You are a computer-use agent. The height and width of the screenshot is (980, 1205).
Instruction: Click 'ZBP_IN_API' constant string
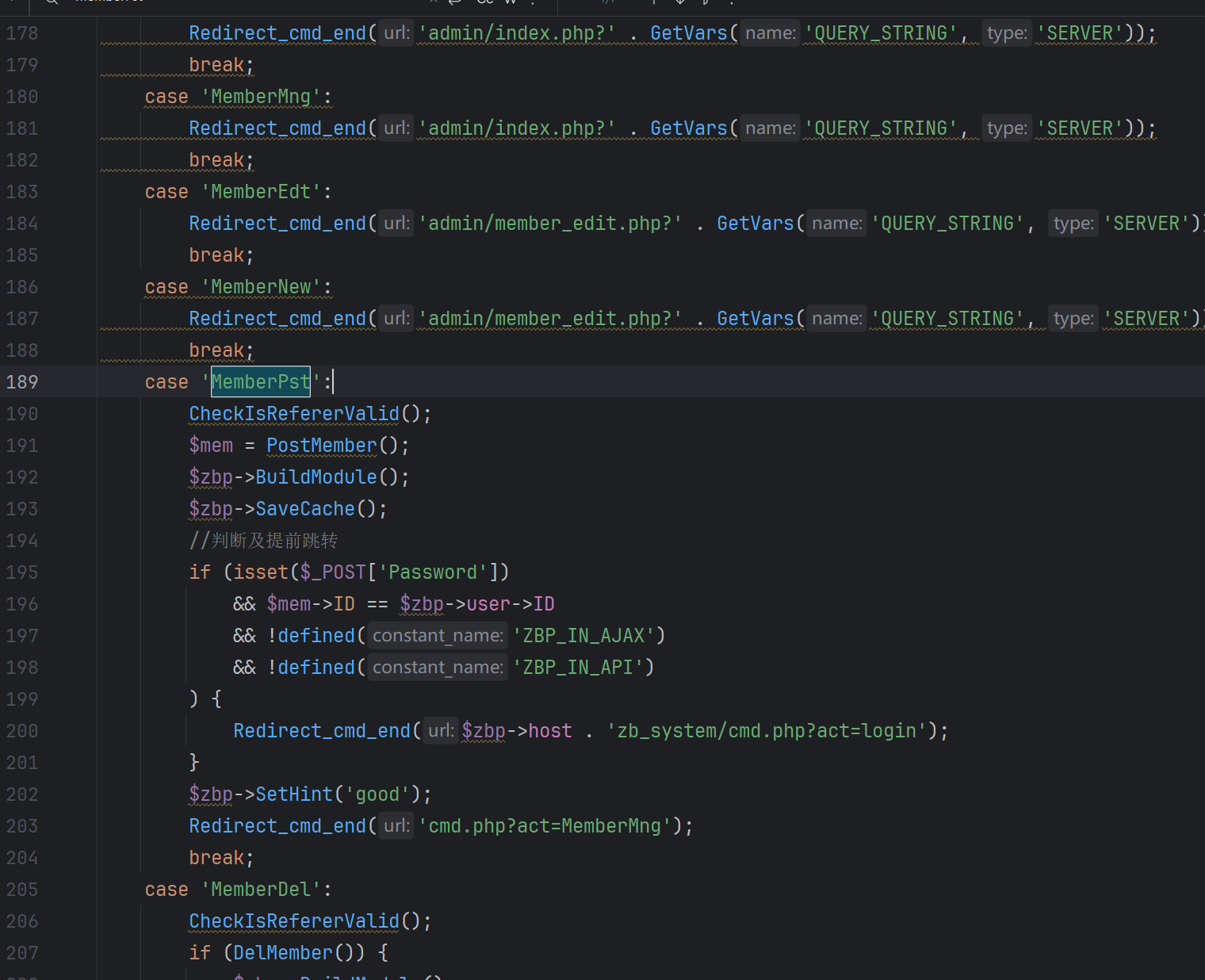coord(578,668)
